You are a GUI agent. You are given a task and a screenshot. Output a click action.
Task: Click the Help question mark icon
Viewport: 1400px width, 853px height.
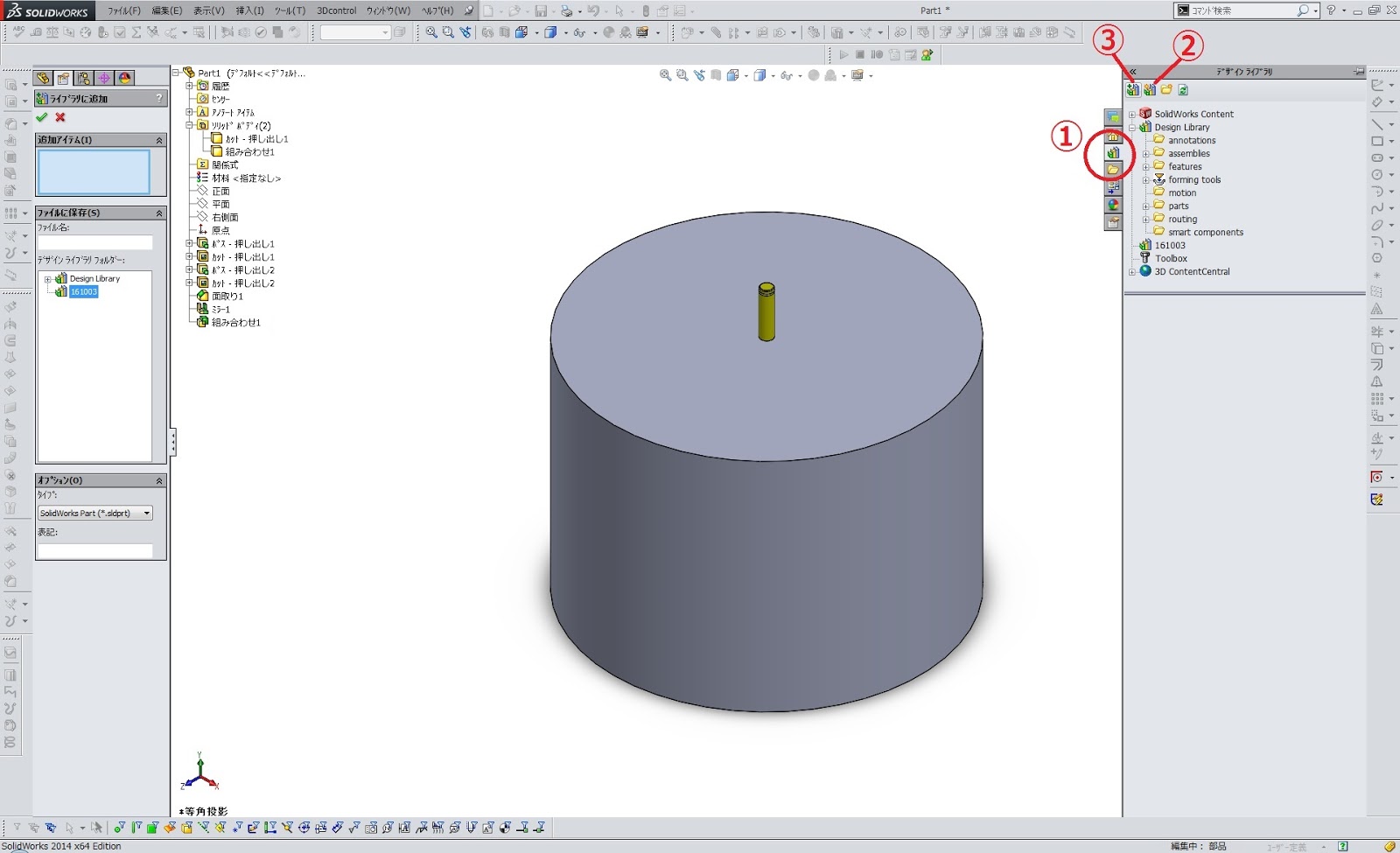click(x=1331, y=10)
